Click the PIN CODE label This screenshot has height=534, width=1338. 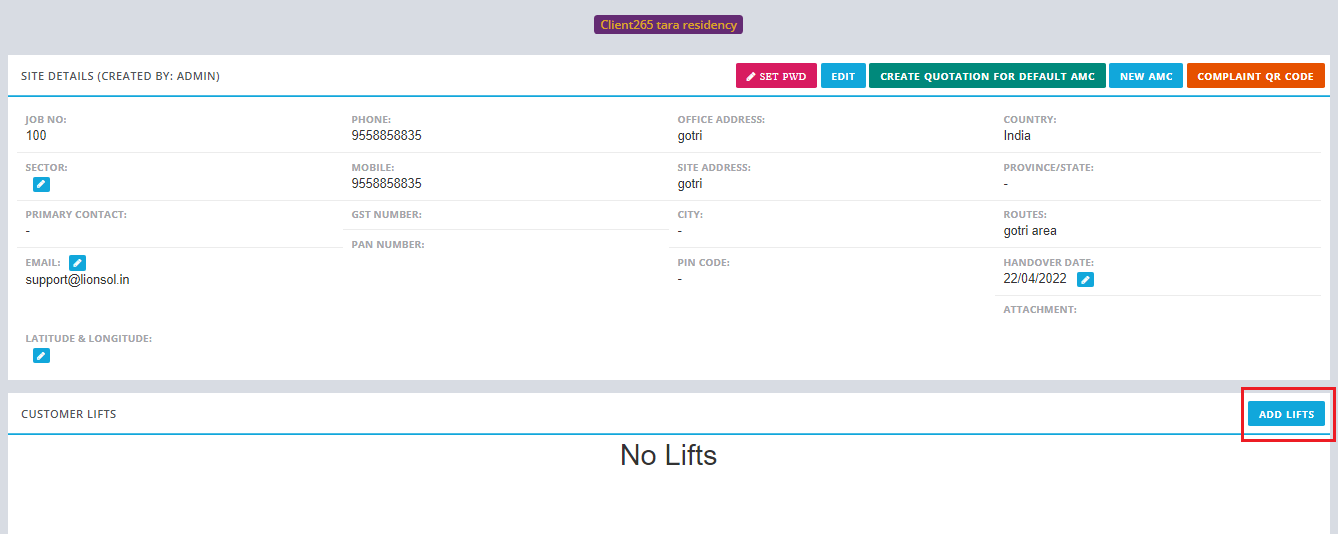pyautogui.click(x=703, y=263)
